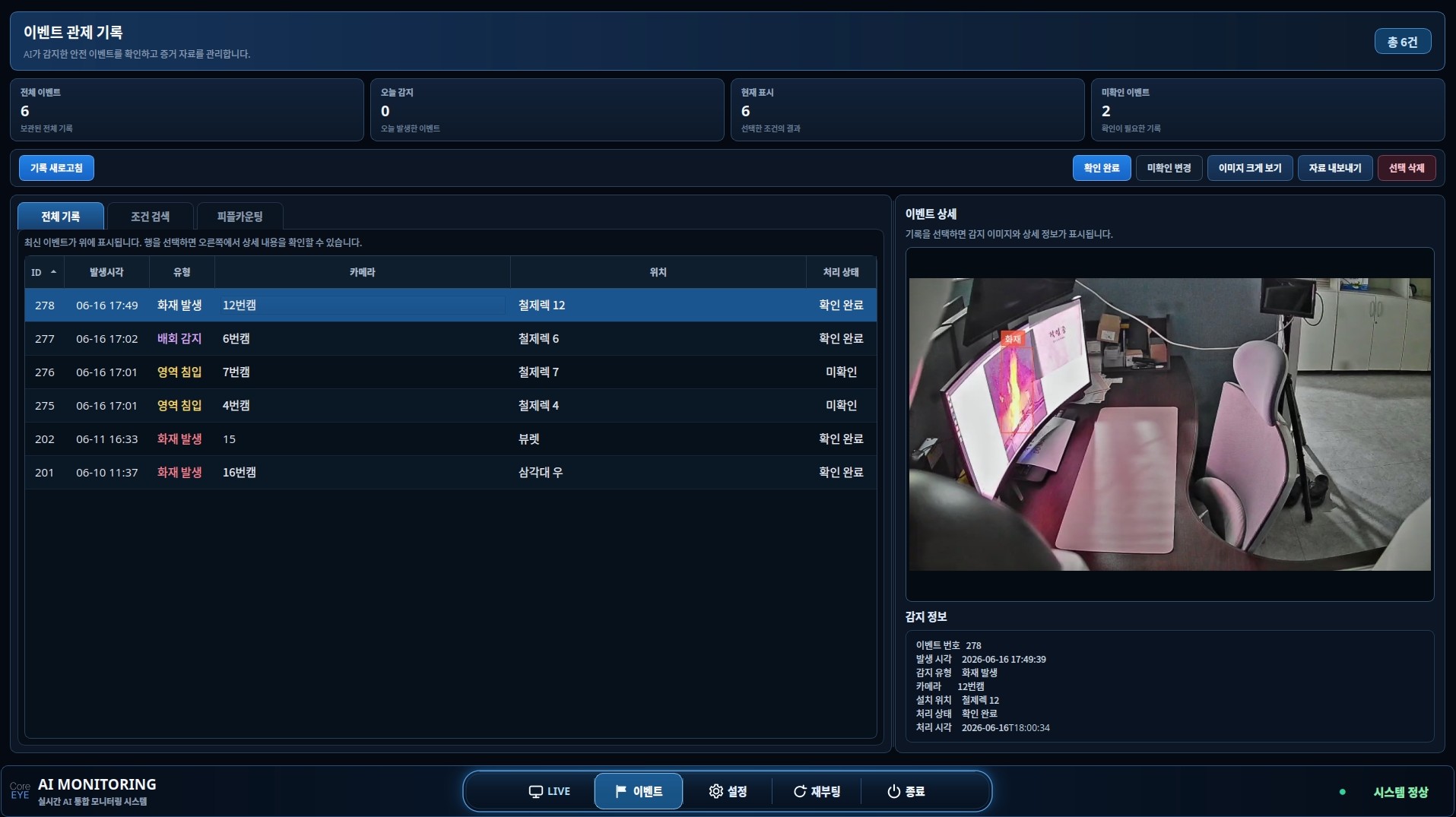
Task: Click the 자료 내보내기 button
Action: [x=1335, y=168]
